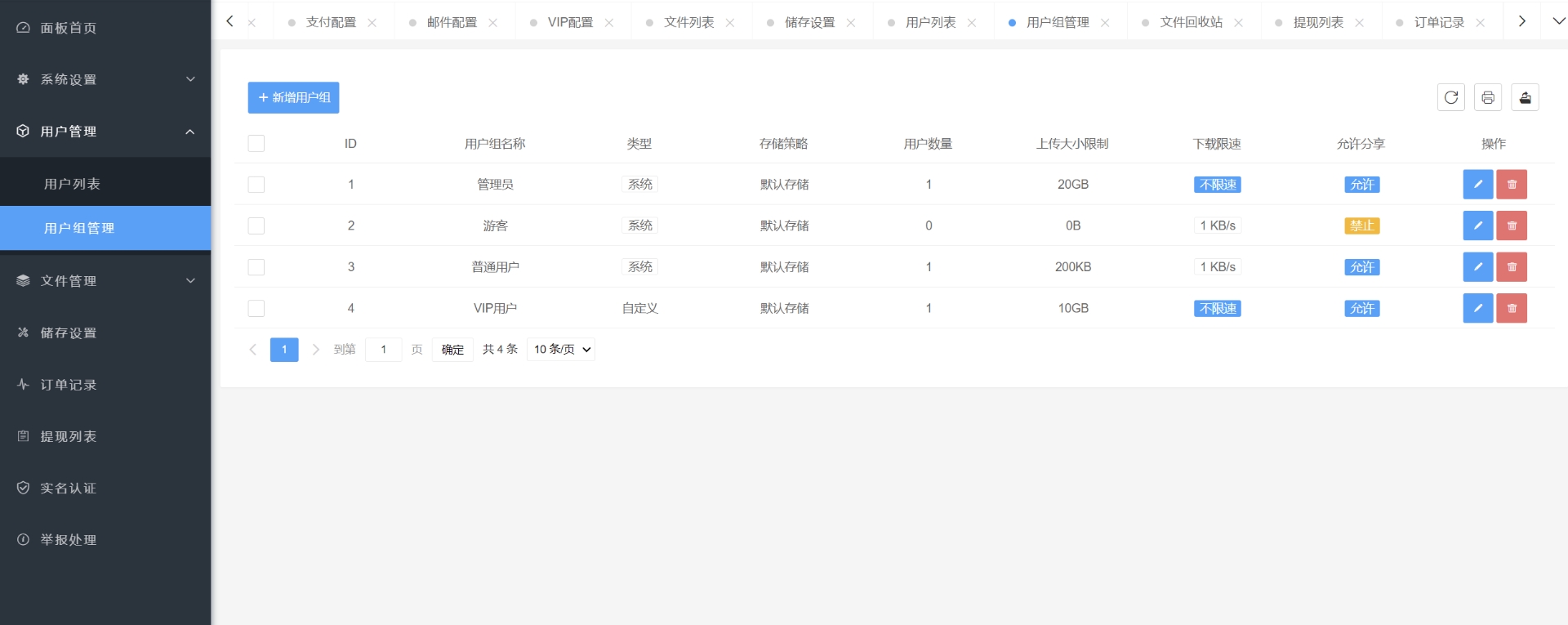The image size is (1568, 625).
Task: Close the 文件回收站 tab
Action: click(1238, 23)
